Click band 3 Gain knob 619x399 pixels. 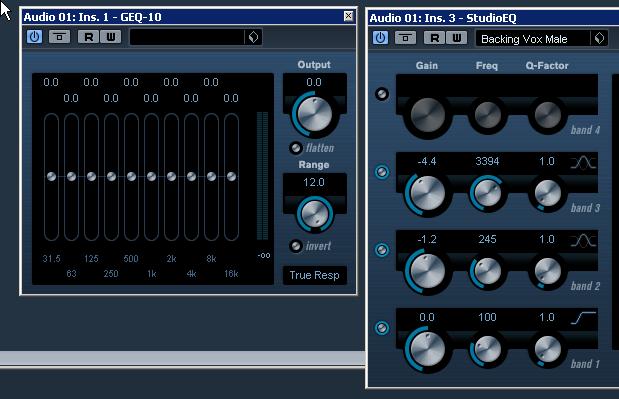428,193
